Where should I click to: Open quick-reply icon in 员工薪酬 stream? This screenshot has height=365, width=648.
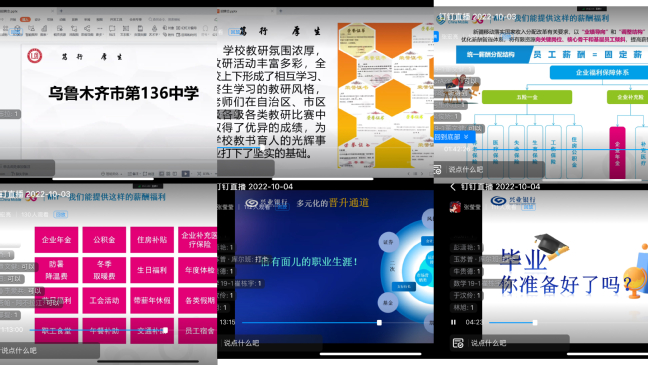click(x=437, y=169)
